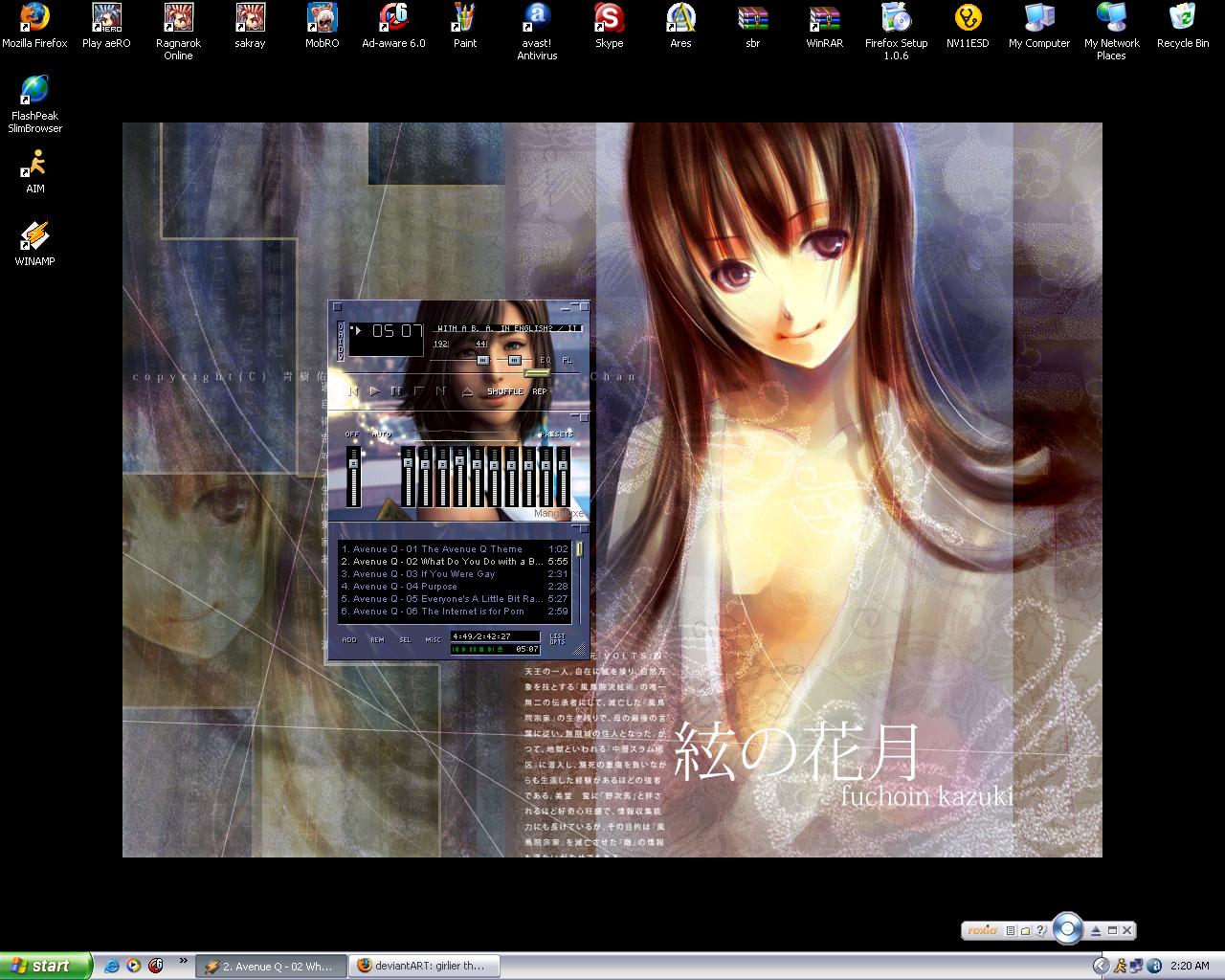This screenshot has height=980, width=1225.
Task: Select the Firefox Setup 1.0.6 installer icon
Action: (x=896, y=32)
